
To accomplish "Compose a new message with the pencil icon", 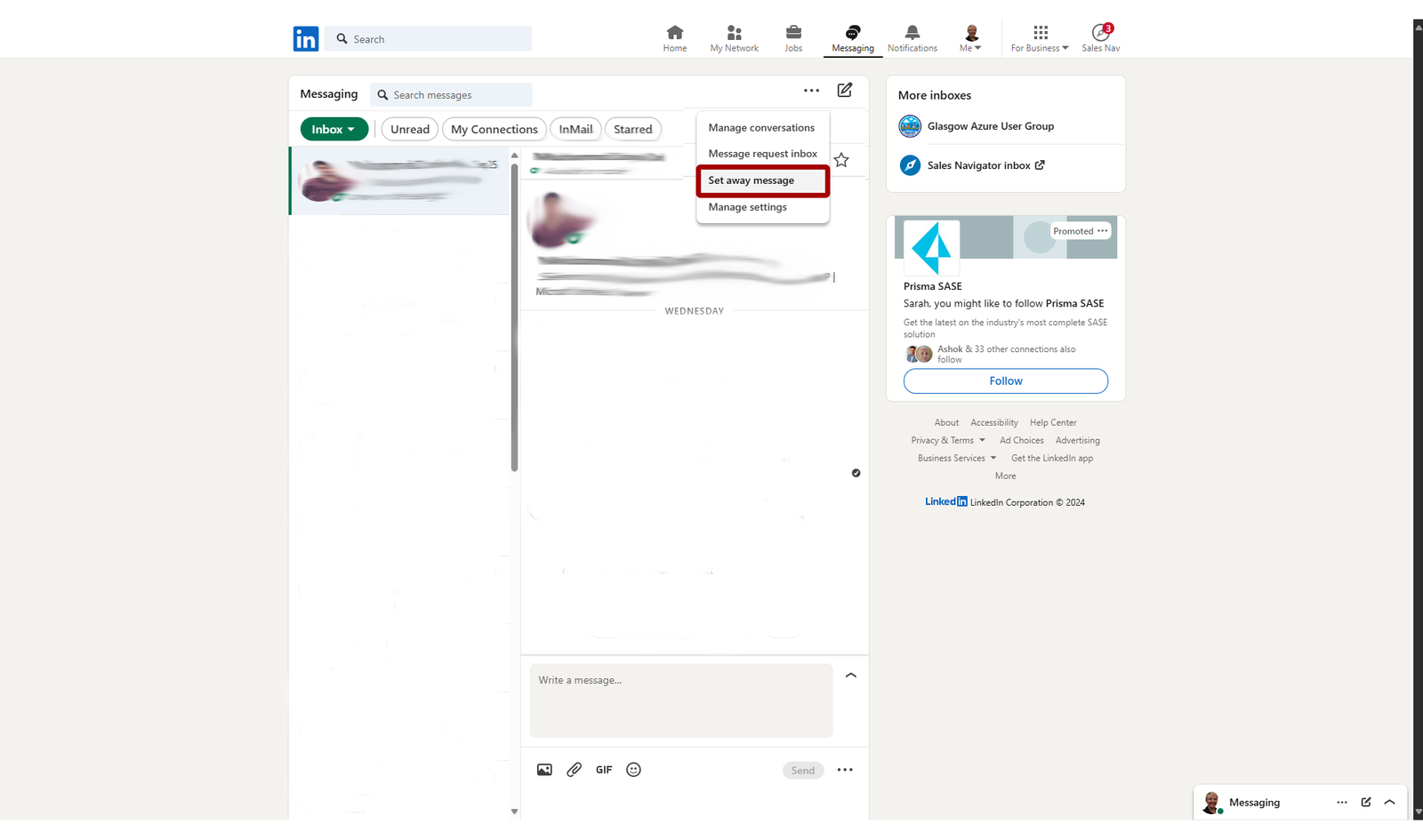I will tap(843, 90).
